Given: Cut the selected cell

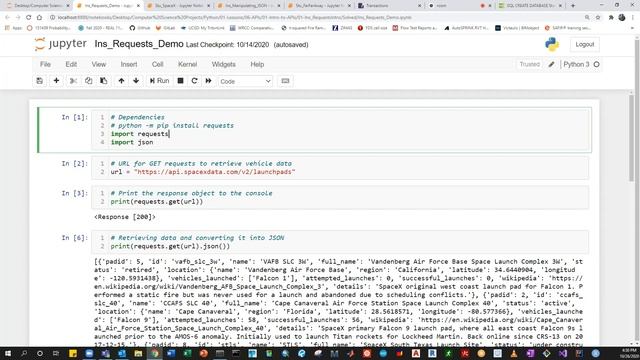Looking at the screenshot, I should (73, 81).
